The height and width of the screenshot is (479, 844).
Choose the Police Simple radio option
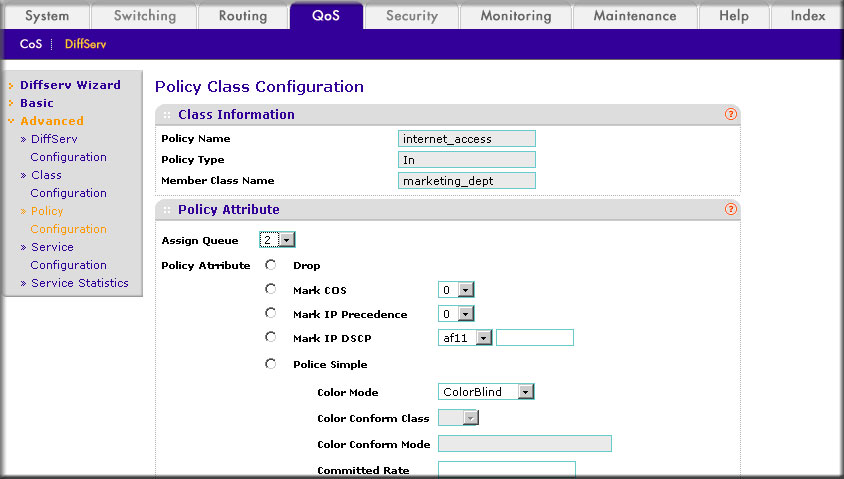click(x=271, y=364)
